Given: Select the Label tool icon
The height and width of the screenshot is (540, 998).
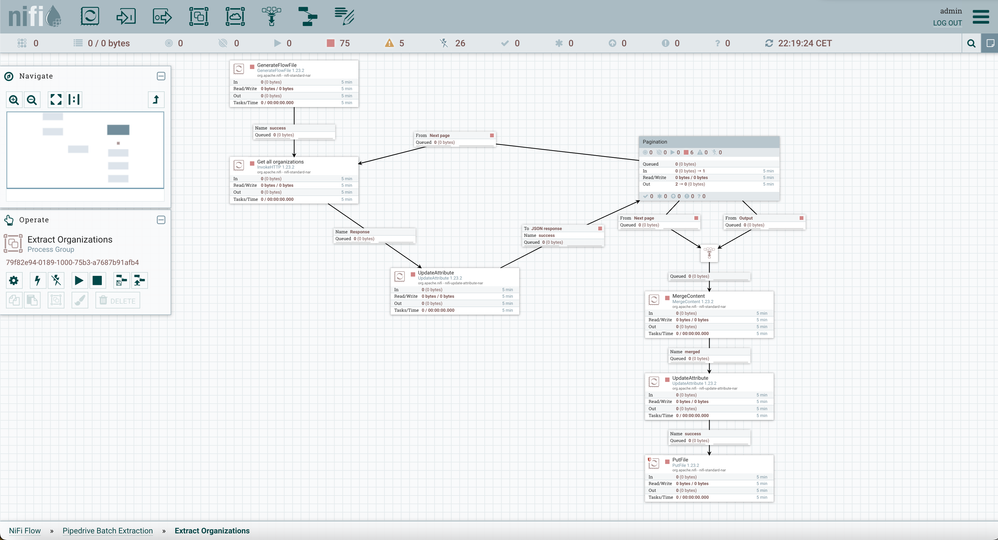Looking at the screenshot, I should tap(344, 16).
